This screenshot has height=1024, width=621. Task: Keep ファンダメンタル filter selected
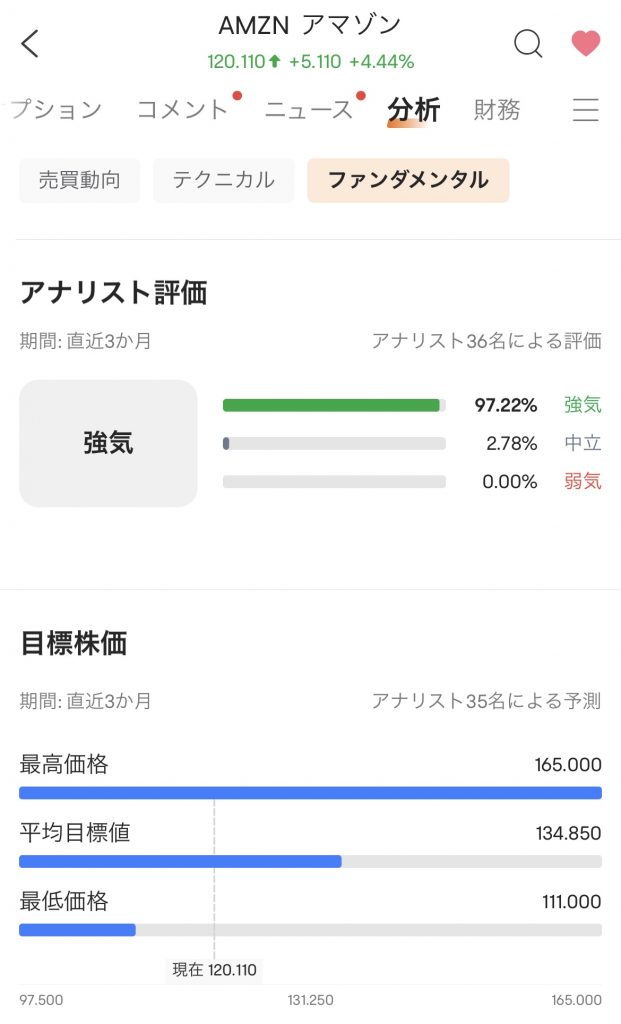tap(407, 181)
